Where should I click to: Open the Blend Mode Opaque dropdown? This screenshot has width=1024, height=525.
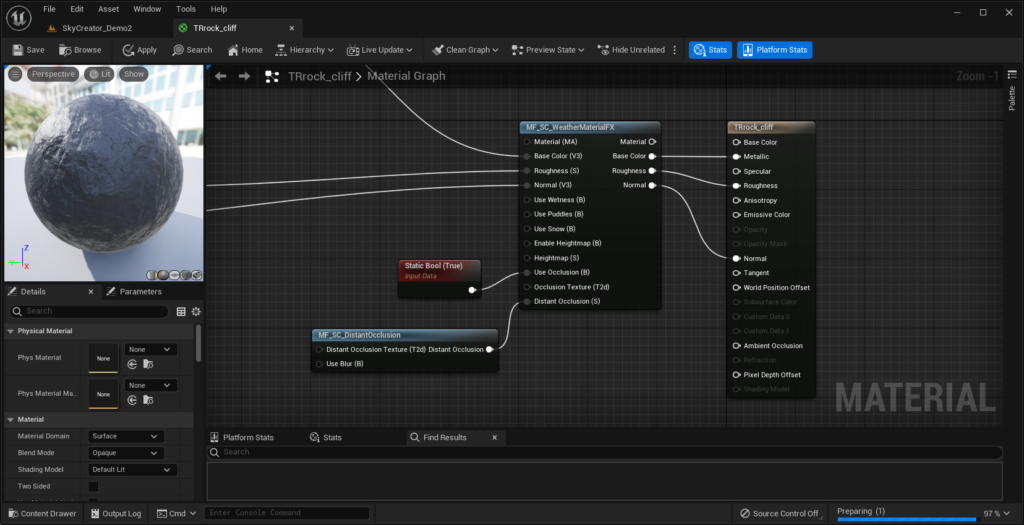point(125,453)
